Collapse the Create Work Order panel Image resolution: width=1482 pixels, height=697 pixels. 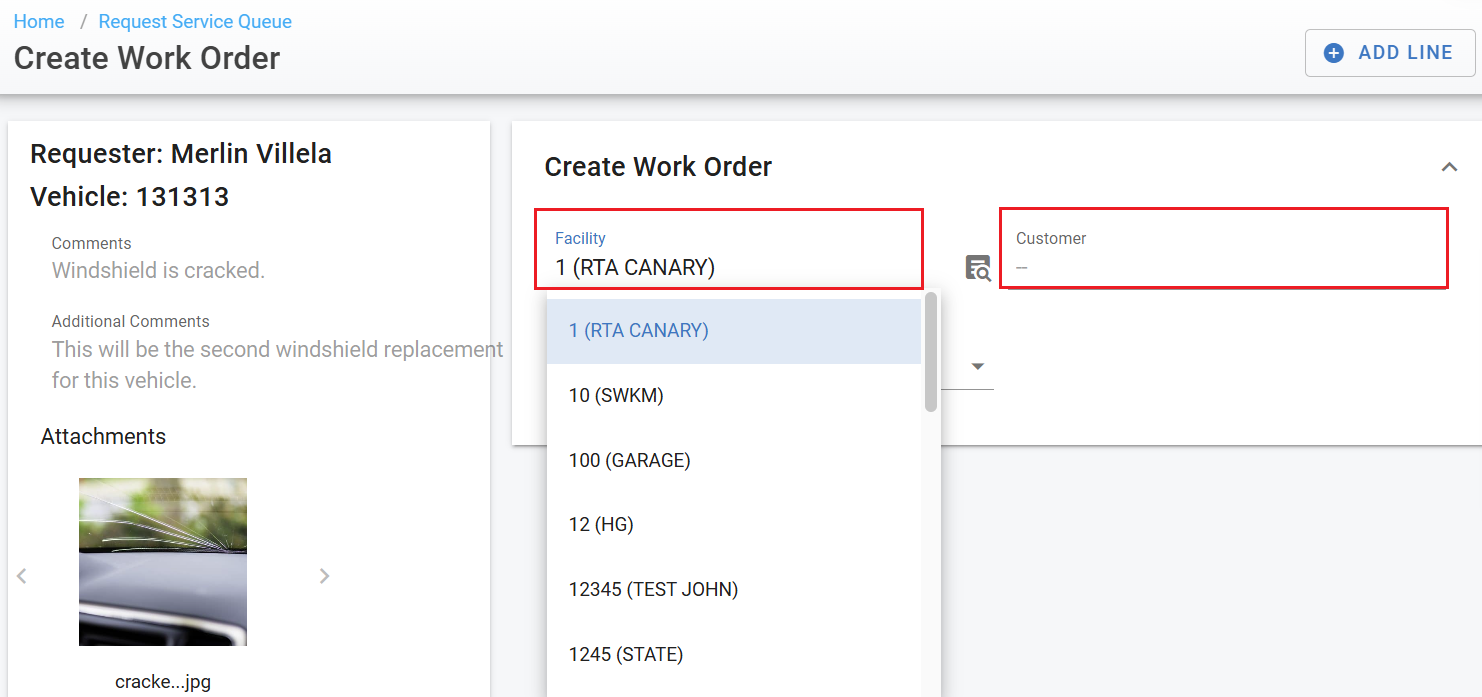1448,167
